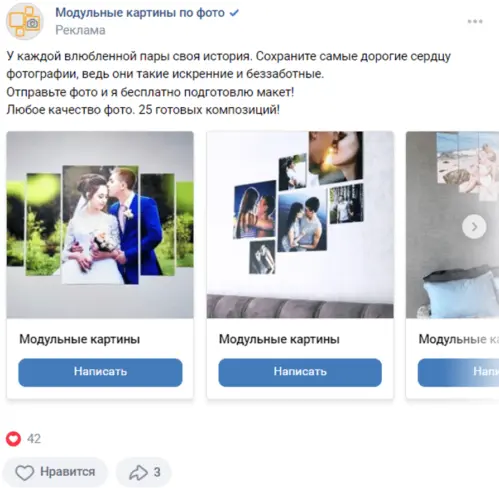Click the share count 3
The image size is (499, 488).
pos(157,472)
